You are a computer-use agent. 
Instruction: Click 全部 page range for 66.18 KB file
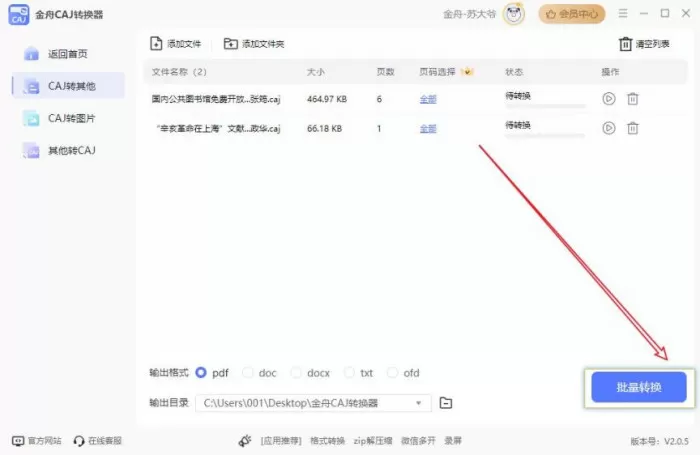click(428, 129)
